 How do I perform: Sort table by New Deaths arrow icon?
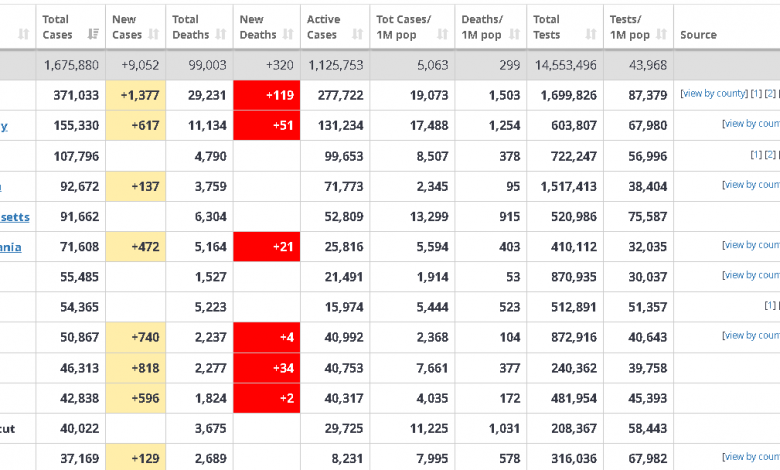point(289,34)
